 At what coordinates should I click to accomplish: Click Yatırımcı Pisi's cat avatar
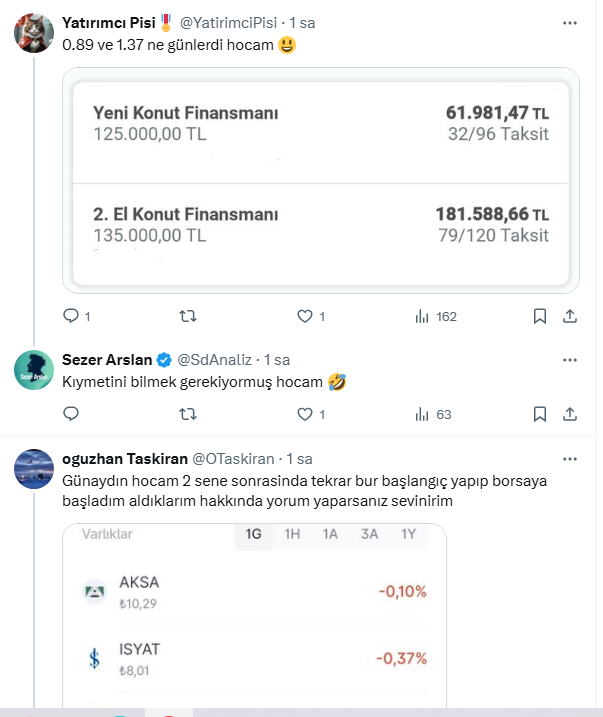(33, 32)
